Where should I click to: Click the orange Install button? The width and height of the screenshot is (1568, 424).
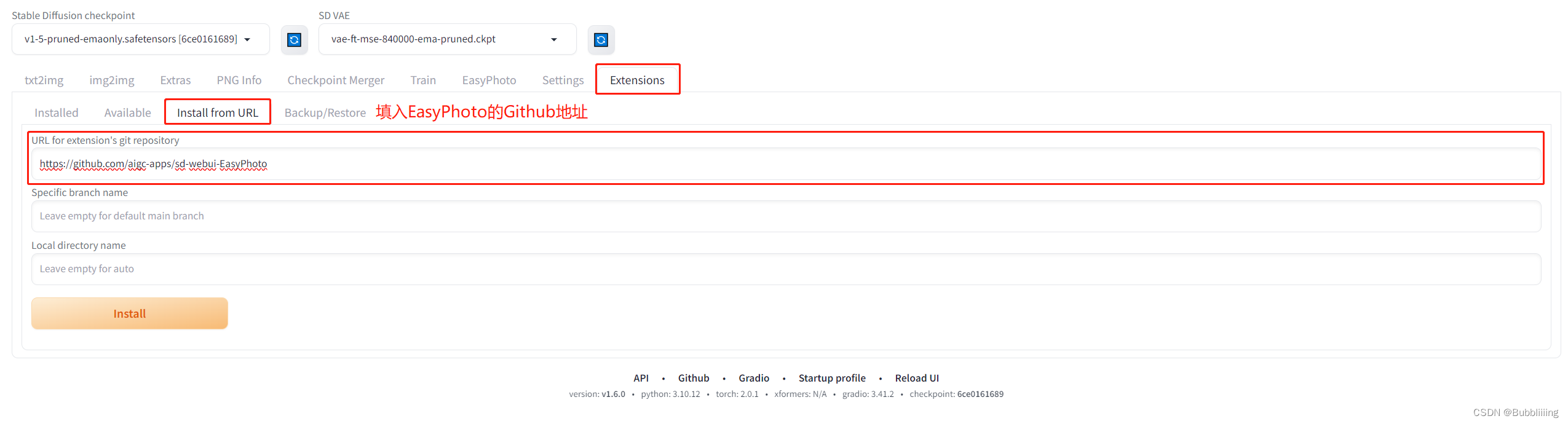pyautogui.click(x=130, y=313)
